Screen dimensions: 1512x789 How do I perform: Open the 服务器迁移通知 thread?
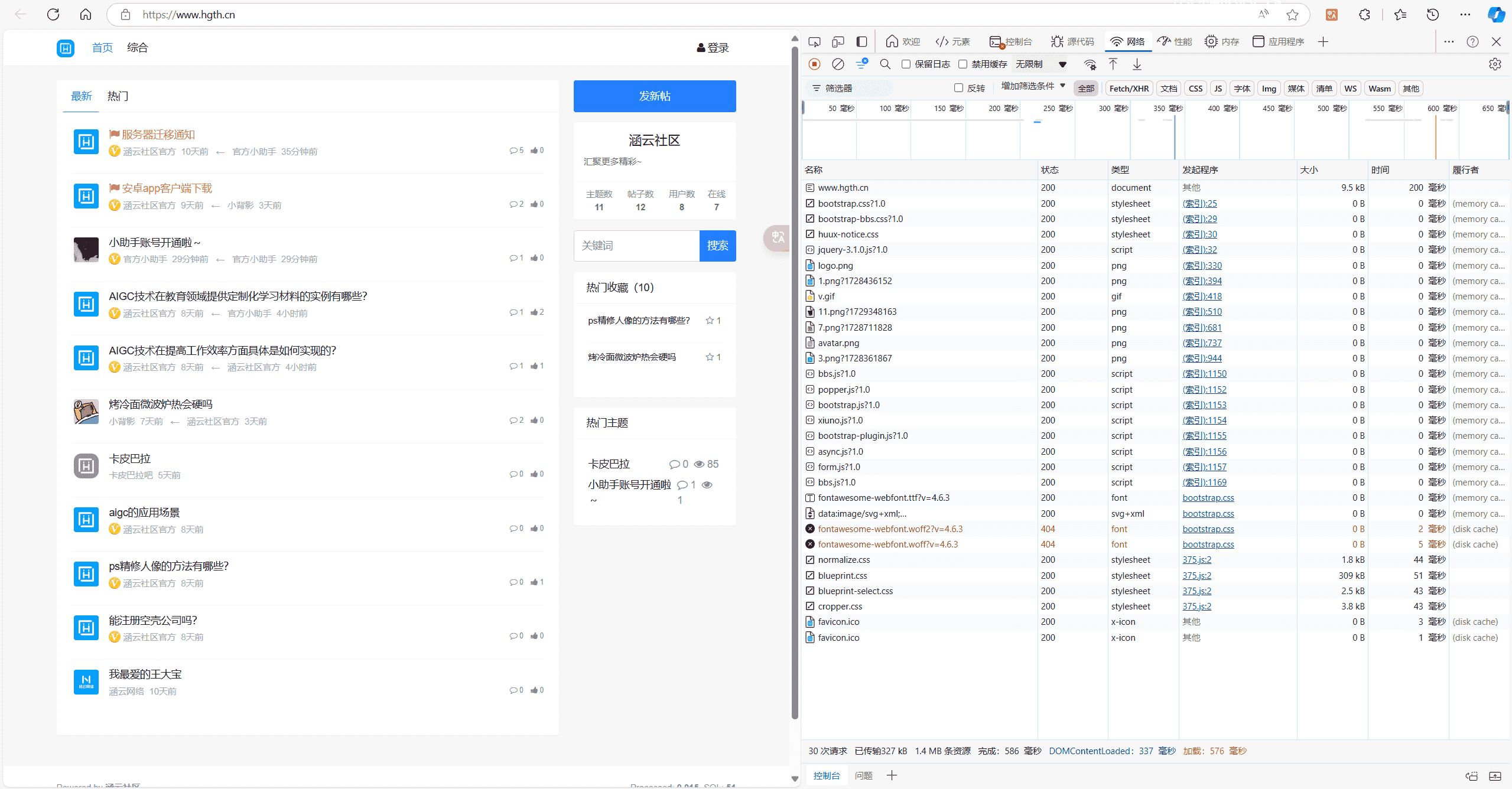pos(158,135)
